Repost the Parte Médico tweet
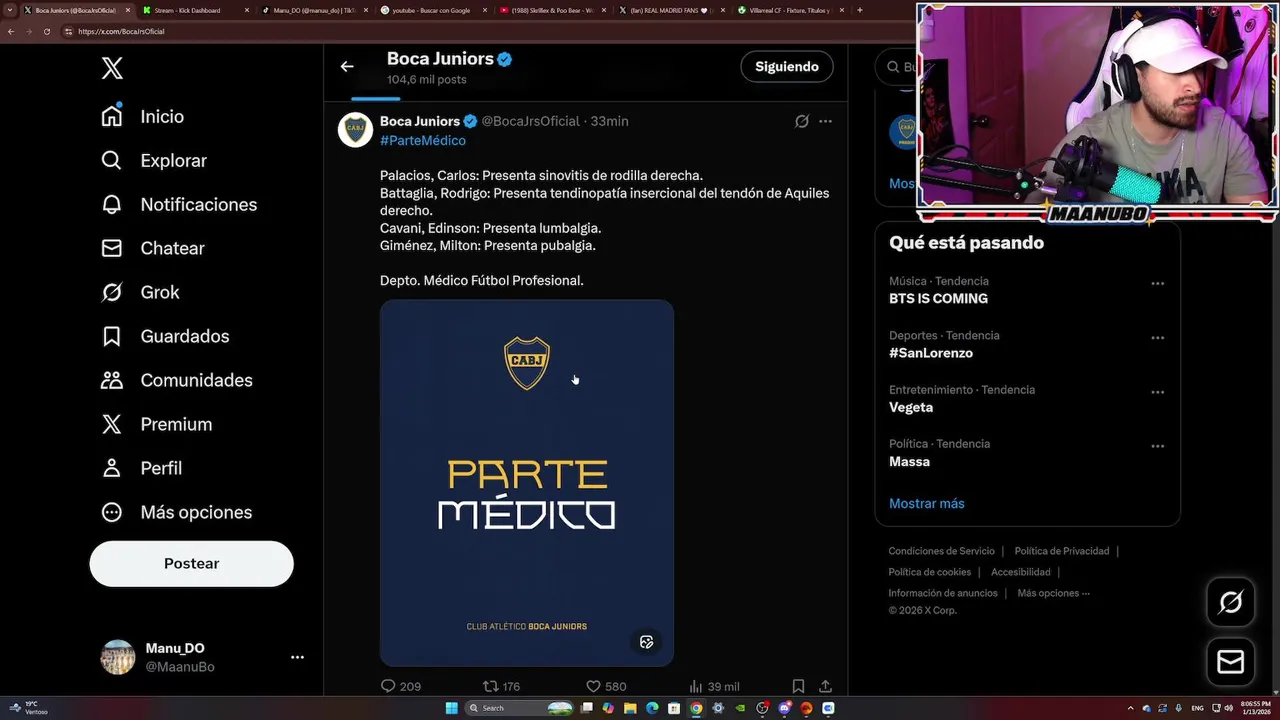The height and width of the screenshot is (720, 1280). 501,686
